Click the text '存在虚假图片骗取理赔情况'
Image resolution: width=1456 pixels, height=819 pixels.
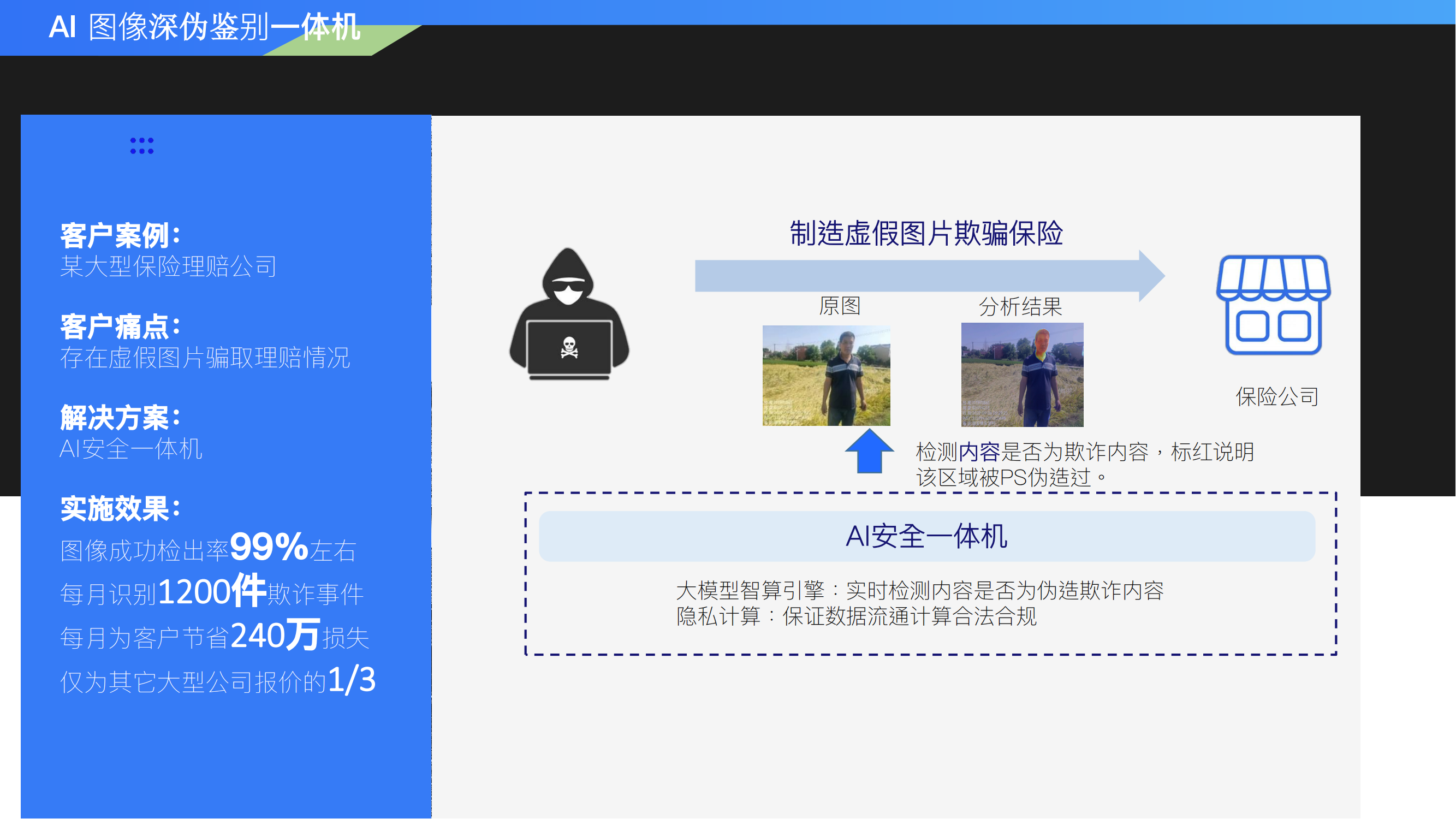[x=205, y=358]
